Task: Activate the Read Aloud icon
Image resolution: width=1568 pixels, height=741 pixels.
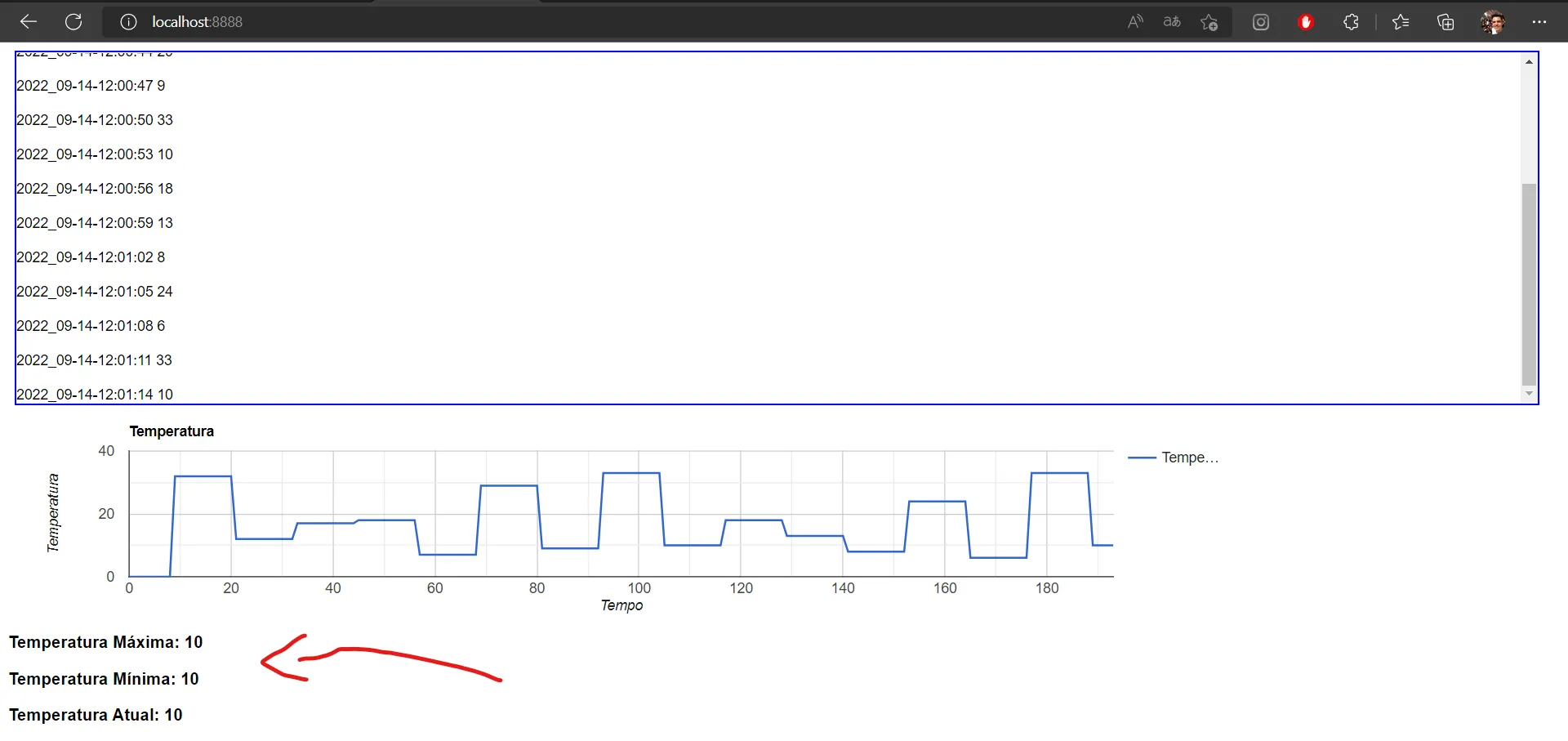Action: [x=1135, y=22]
